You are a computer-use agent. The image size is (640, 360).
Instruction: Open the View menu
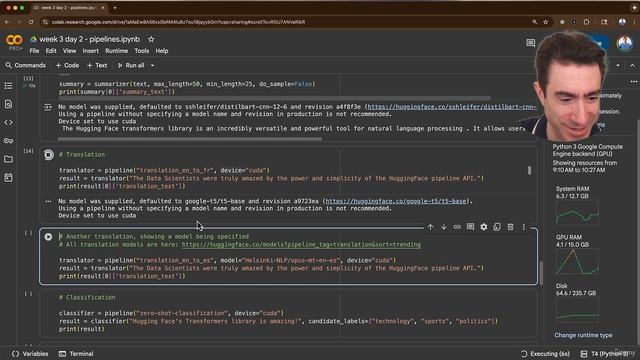(69, 51)
